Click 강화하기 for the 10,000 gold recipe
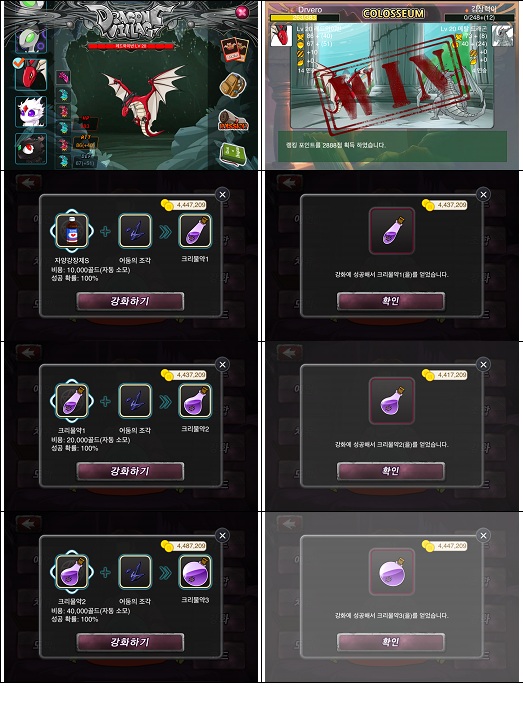Screen dimensions: 523x713 coord(130,301)
